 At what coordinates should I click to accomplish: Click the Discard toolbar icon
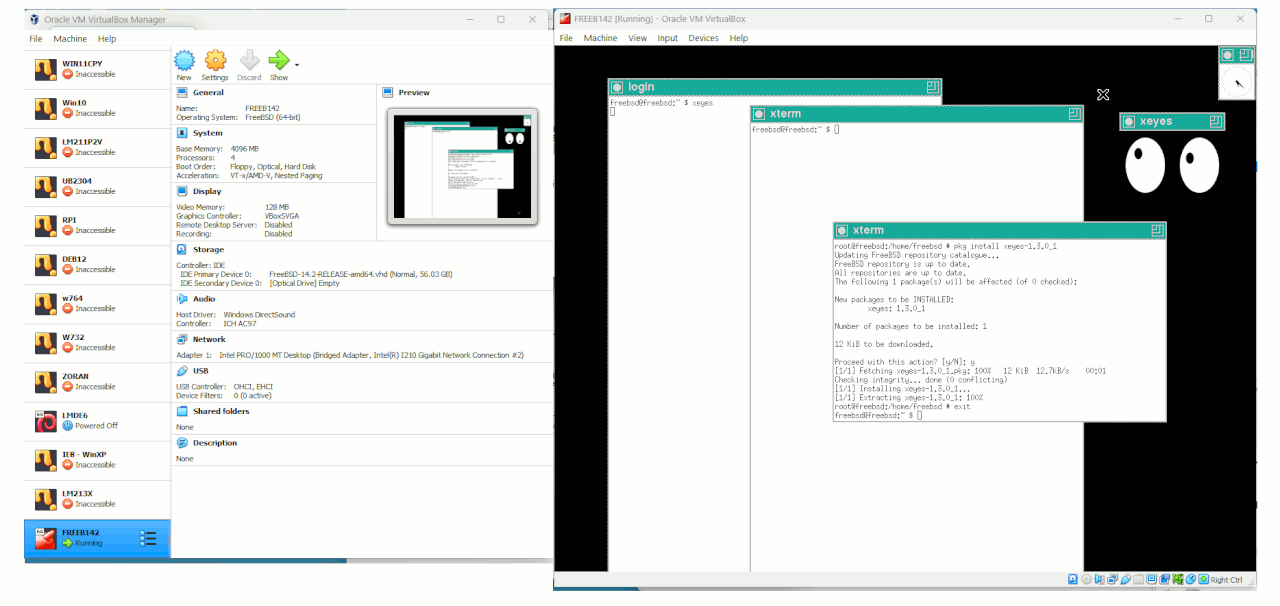(249, 60)
